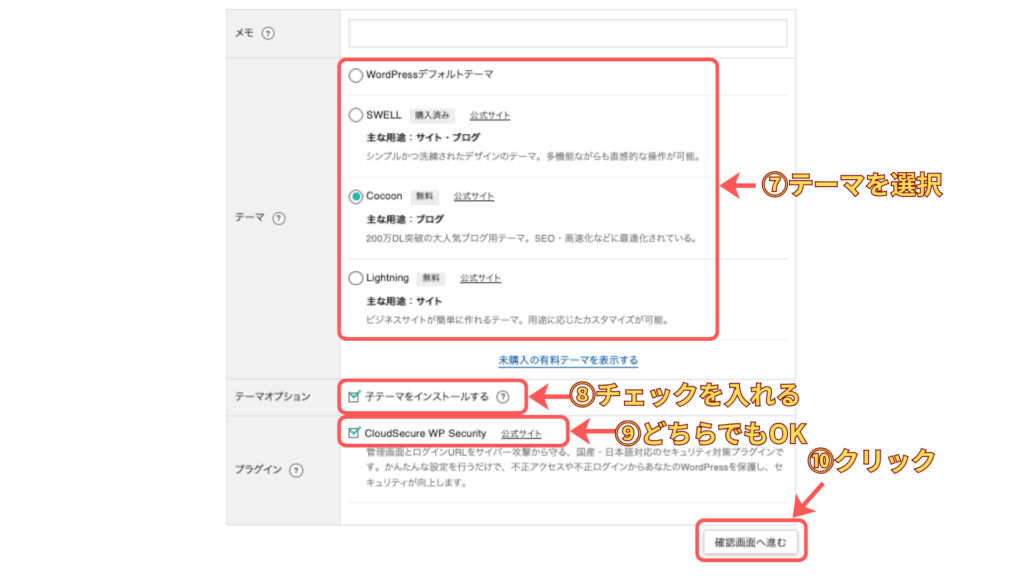Focus the メモ text input field
The height and width of the screenshot is (576, 1024).
click(567, 33)
